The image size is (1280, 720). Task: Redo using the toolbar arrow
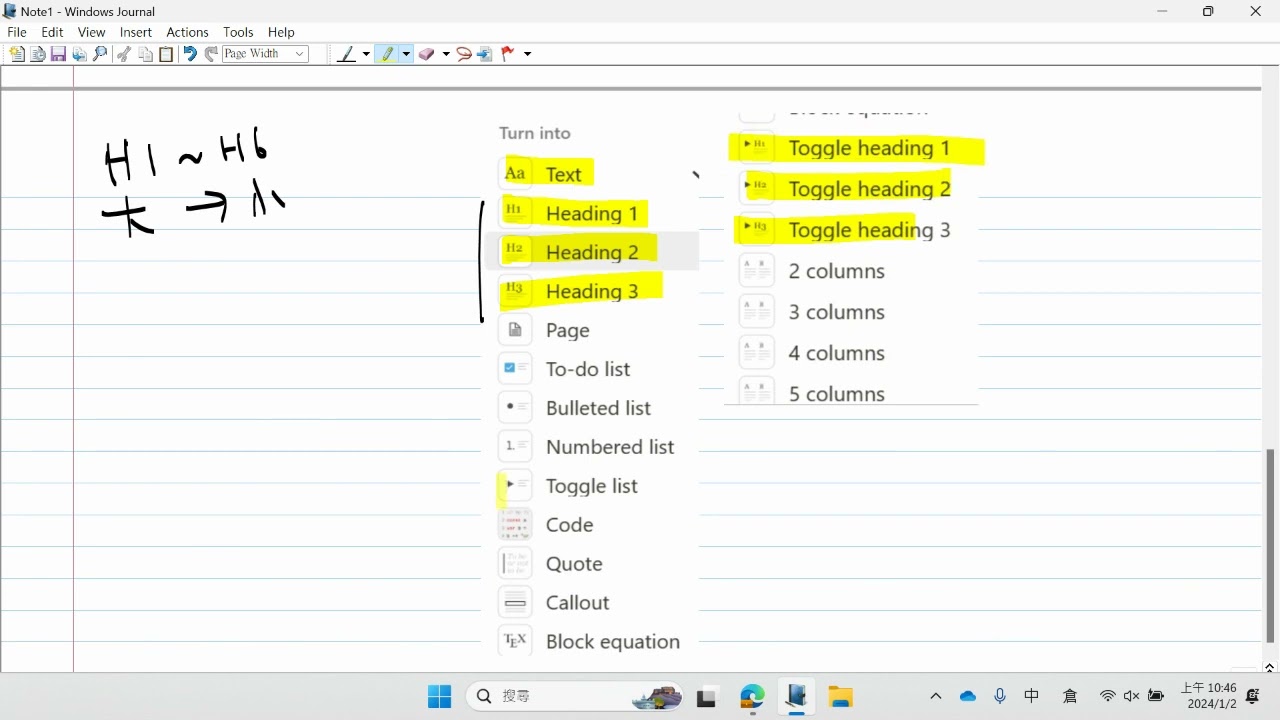pos(211,54)
